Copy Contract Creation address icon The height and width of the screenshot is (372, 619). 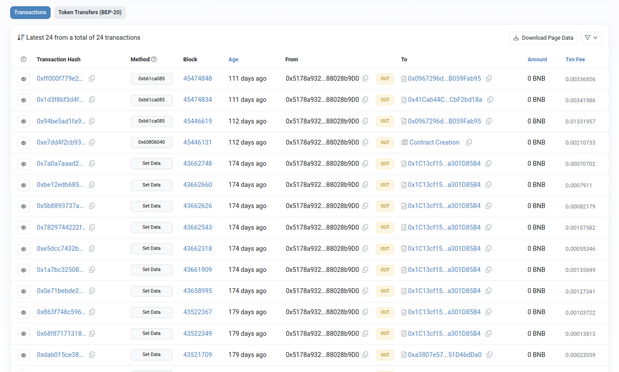pyautogui.click(x=469, y=142)
